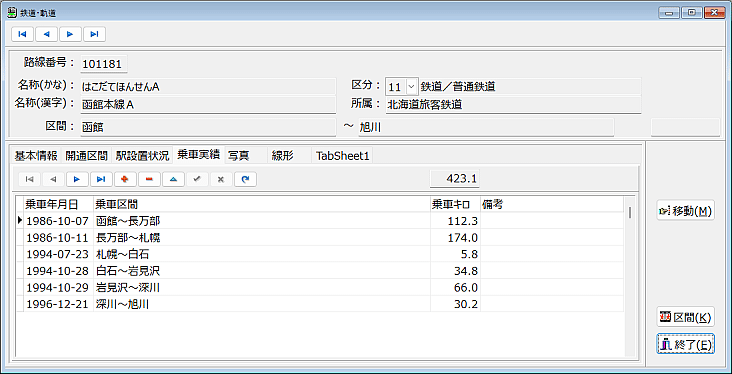Screen dimensions: 732x374
Task: Click the section cell 深川～旭川
Action: click(261, 304)
